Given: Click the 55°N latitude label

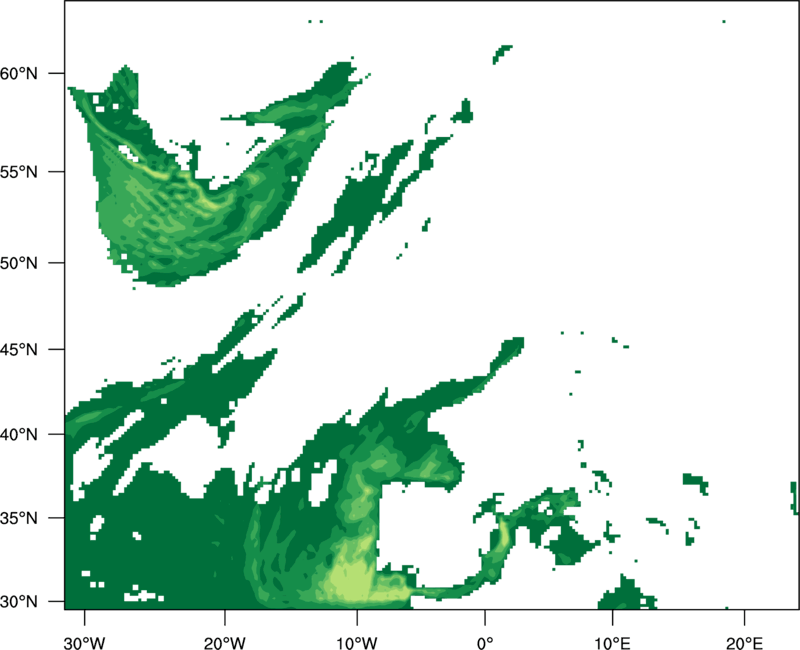Looking at the screenshot, I should point(19,172).
